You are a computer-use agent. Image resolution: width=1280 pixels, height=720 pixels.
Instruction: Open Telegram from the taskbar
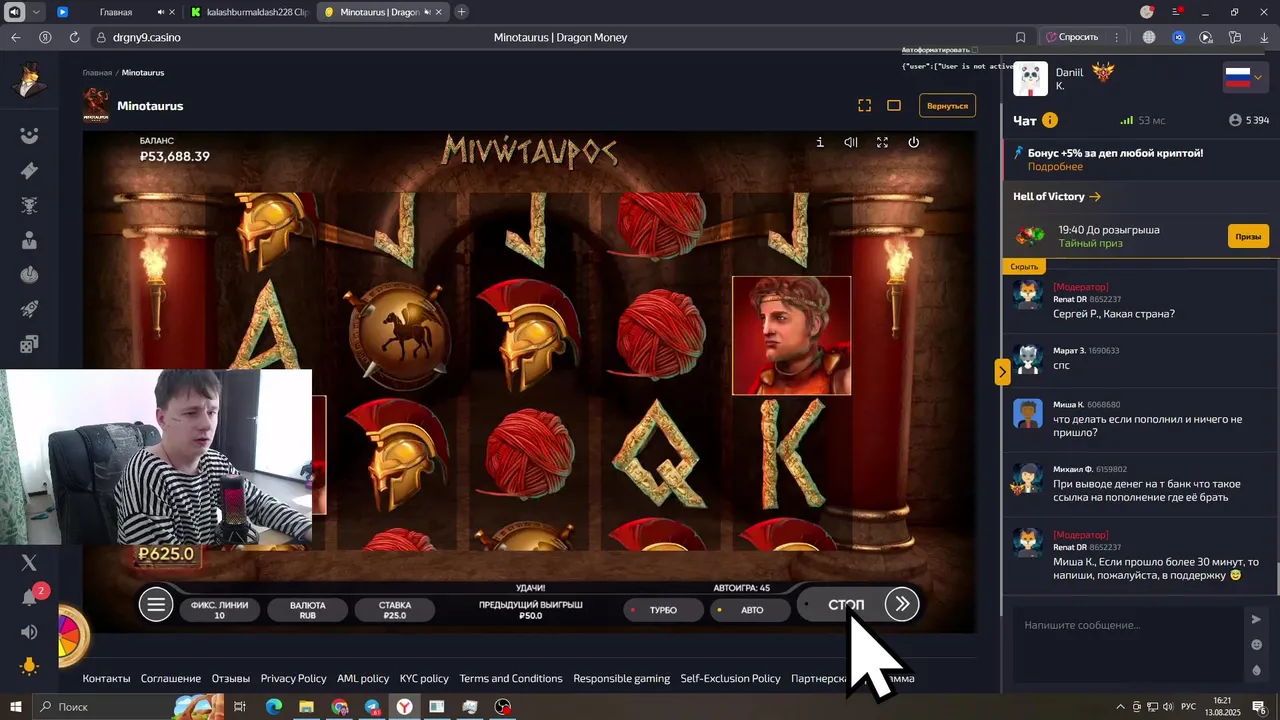tap(372, 707)
